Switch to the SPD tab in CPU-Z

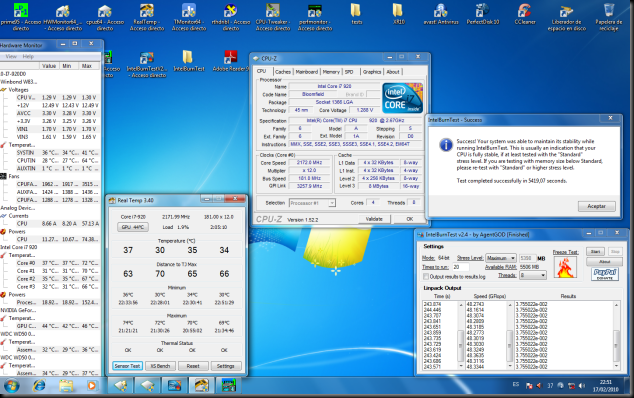(x=349, y=72)
